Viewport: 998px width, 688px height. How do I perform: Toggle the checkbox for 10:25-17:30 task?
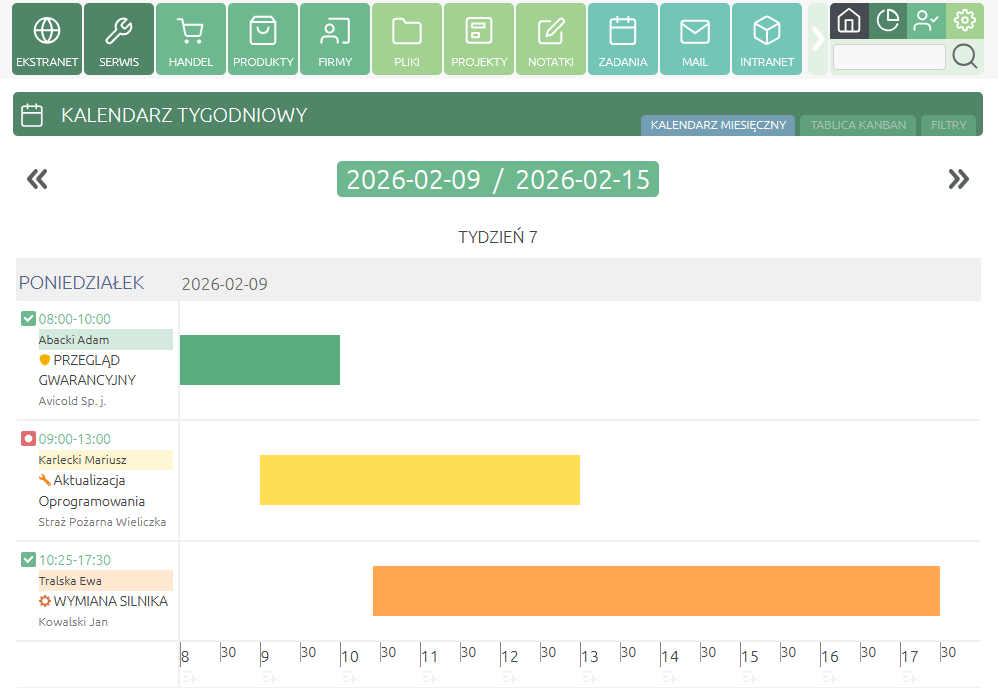click(28, 559)
